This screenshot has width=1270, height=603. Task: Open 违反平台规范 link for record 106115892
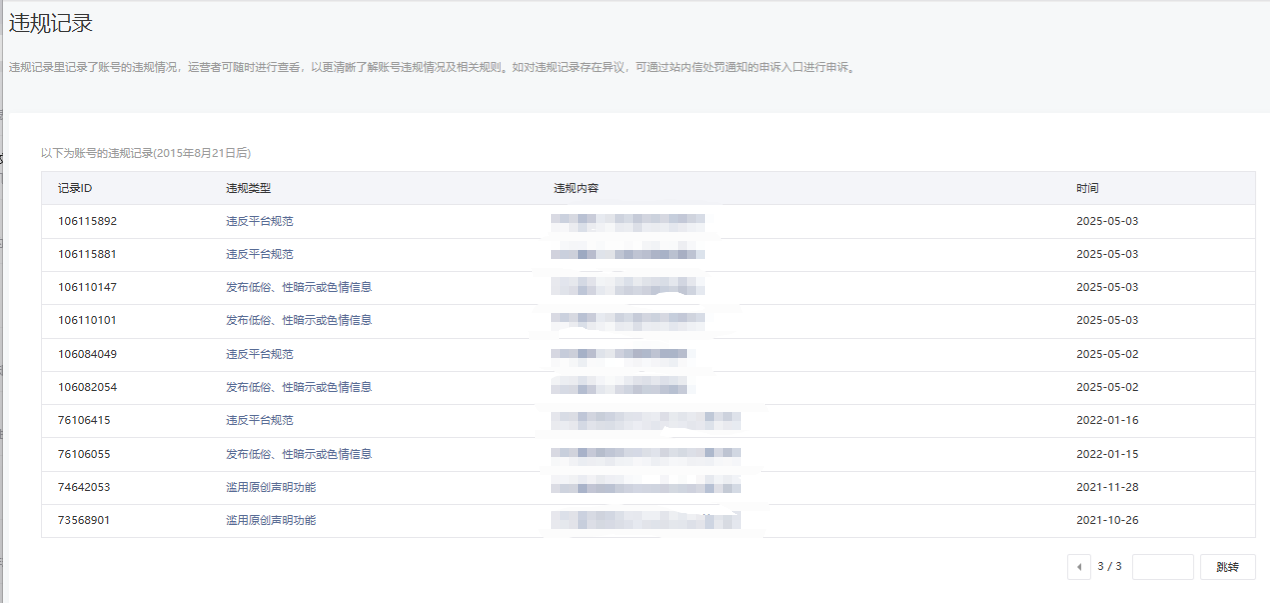click(259, 221)
